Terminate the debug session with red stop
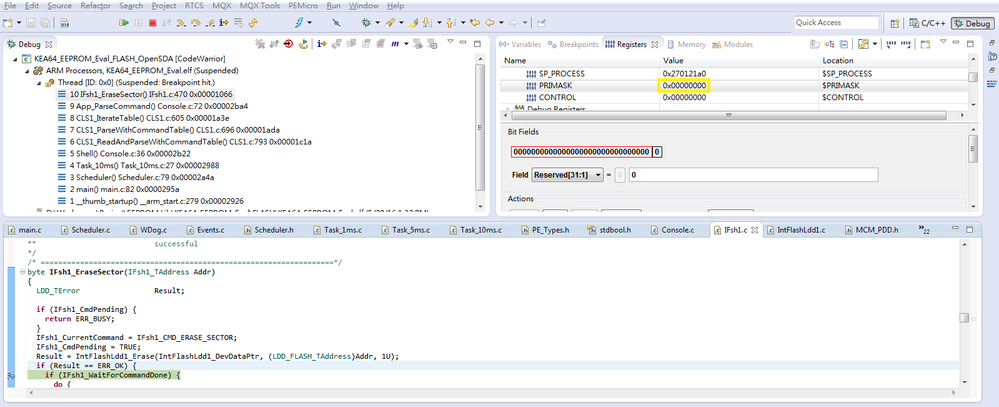 (x=152, y=23)
